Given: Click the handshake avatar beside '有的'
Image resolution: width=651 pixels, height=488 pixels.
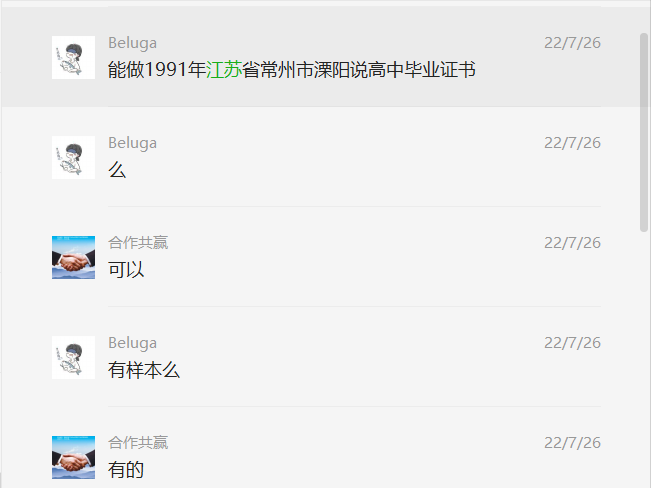Looking at the screenshot, I should click(x=73, y=458).
